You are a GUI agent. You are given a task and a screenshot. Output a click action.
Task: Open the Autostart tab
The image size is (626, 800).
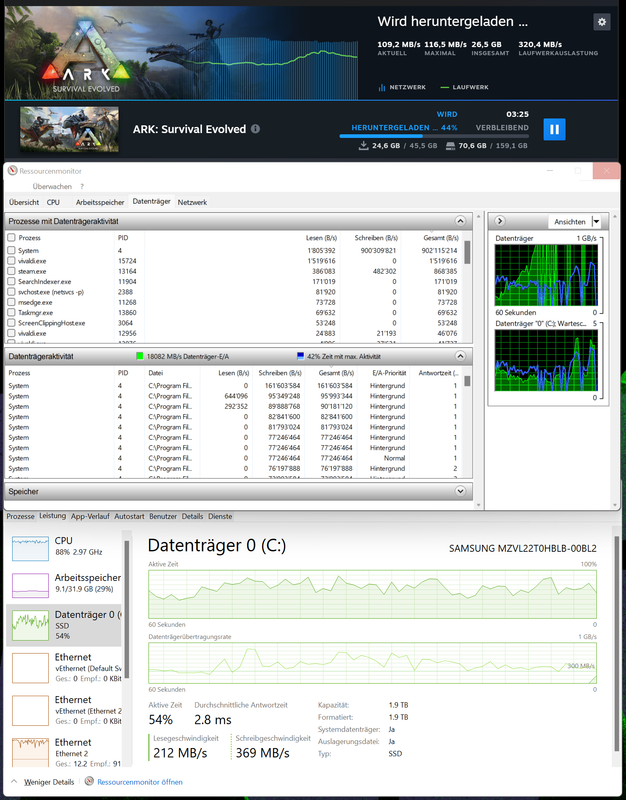129,516
